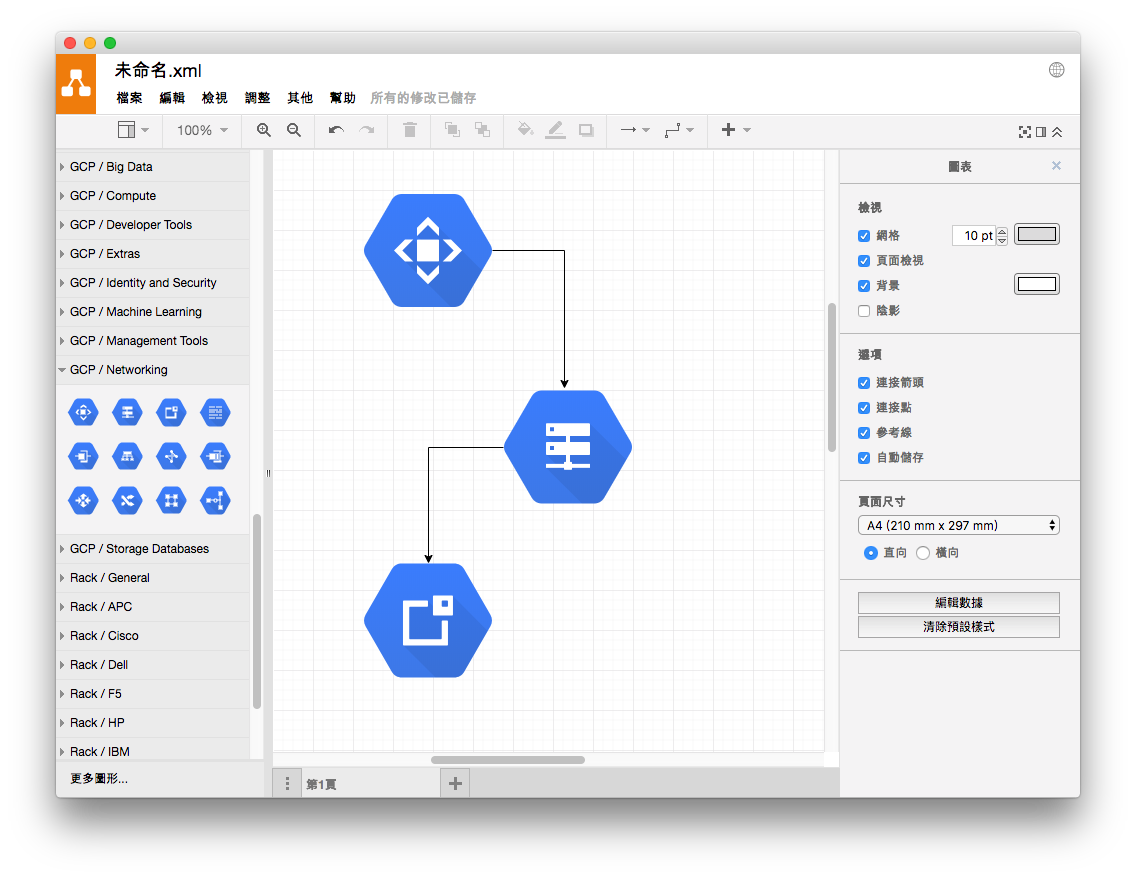This screenshot has width=1136, height=878.
Task: Pick the connected-nodes graph hexagon in palette
Action: click(x=172, y=456)
